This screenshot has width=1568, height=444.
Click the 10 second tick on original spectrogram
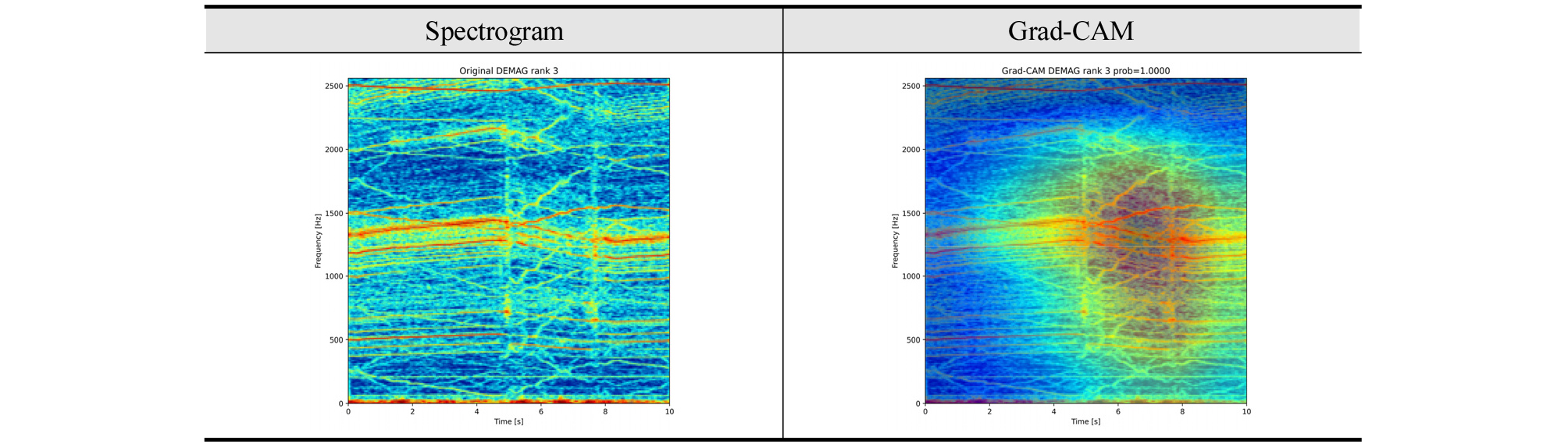[669, 411]
